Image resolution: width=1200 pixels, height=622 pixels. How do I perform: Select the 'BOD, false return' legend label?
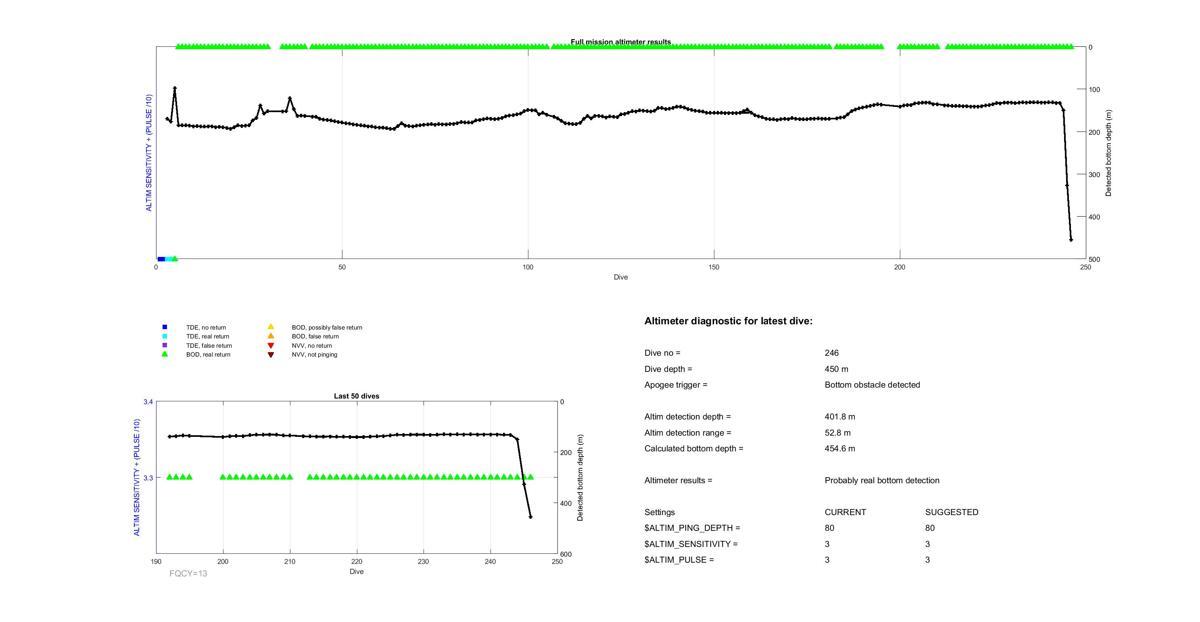pos(315,336)
